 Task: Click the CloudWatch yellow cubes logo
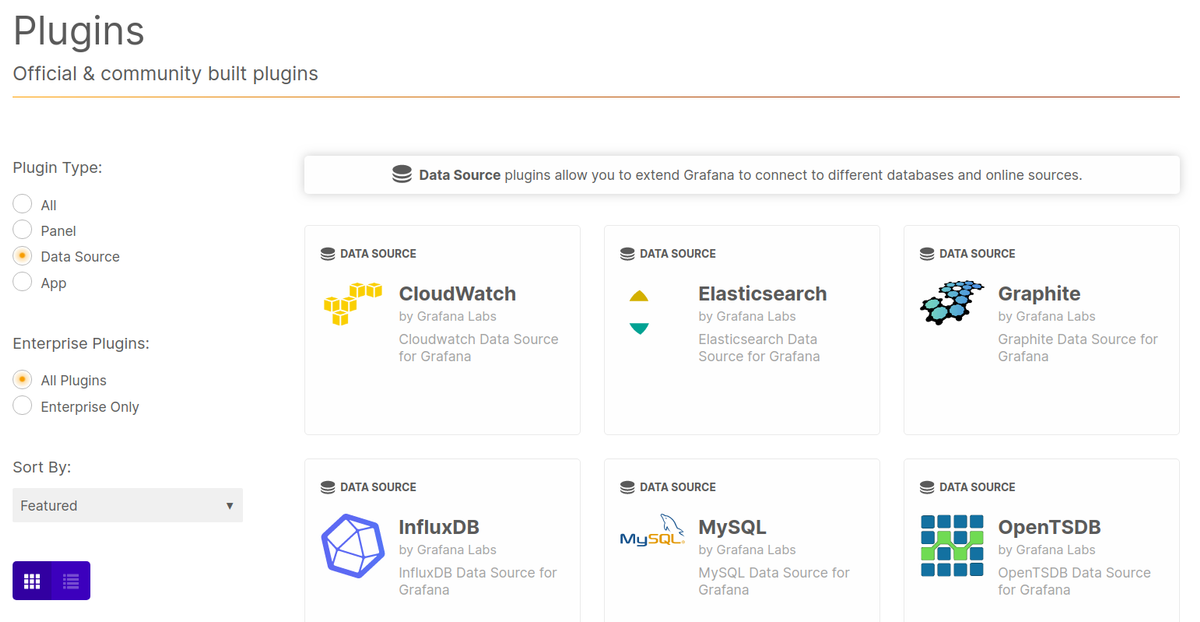[353, 304]
